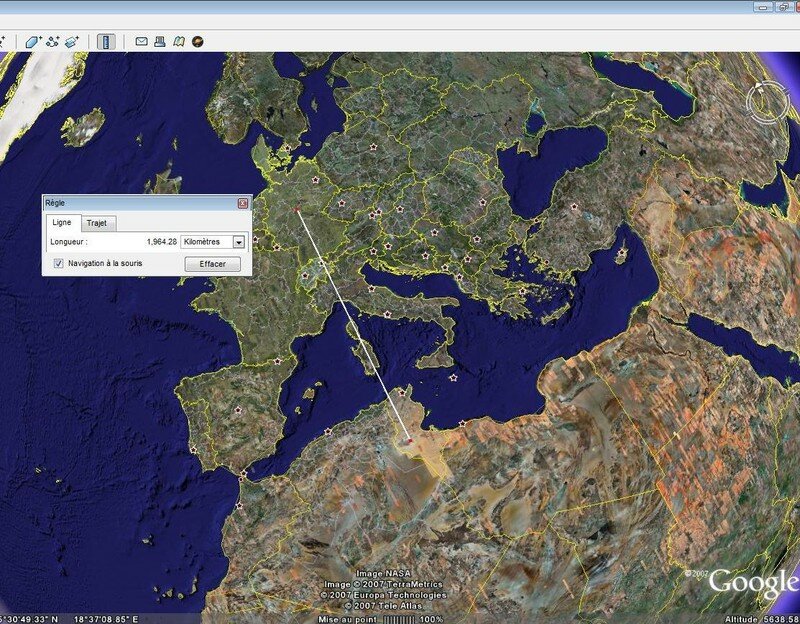The height and width of the screenshot is (624, 800).
Task: Click the Effacer button
Action: (212, 264)
